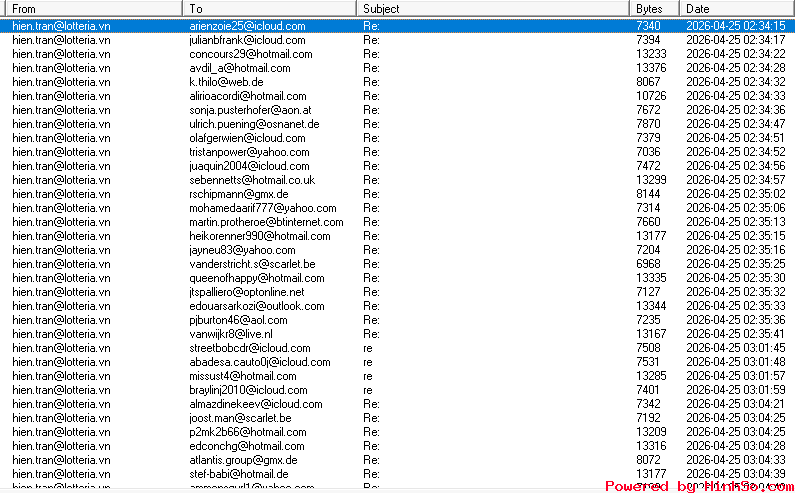Viewport: 795px width, 493px height.
Task: Click the byte size 8072
Action: point(648,460)
